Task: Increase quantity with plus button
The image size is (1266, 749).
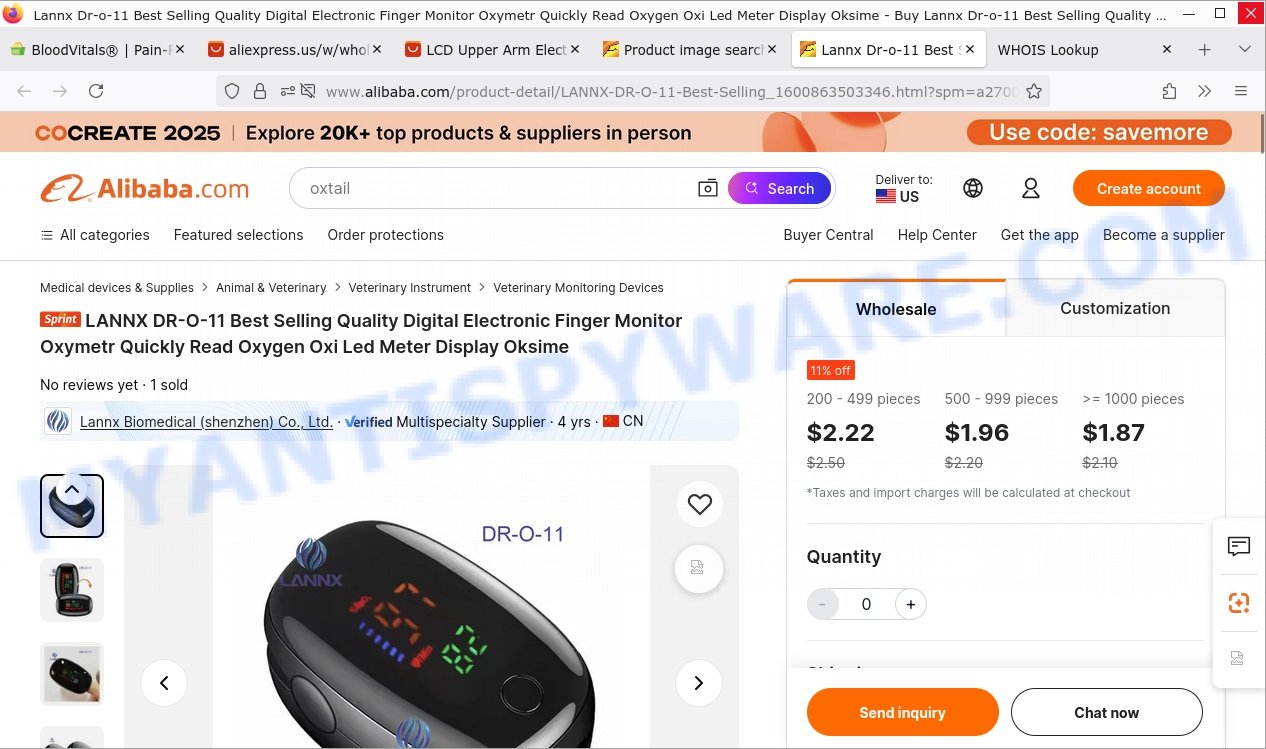Action: pyautogui.click(x=910, y=604)
